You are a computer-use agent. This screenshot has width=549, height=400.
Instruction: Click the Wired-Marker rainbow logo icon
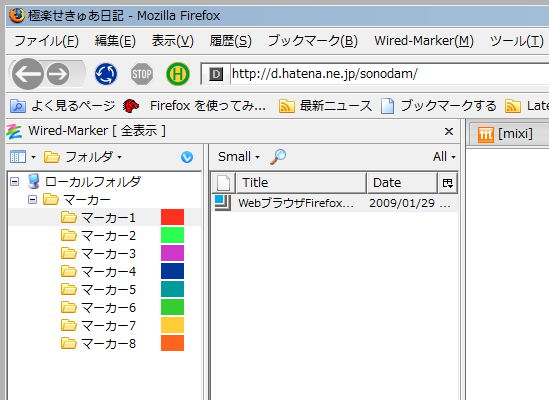tap(14, 132)
